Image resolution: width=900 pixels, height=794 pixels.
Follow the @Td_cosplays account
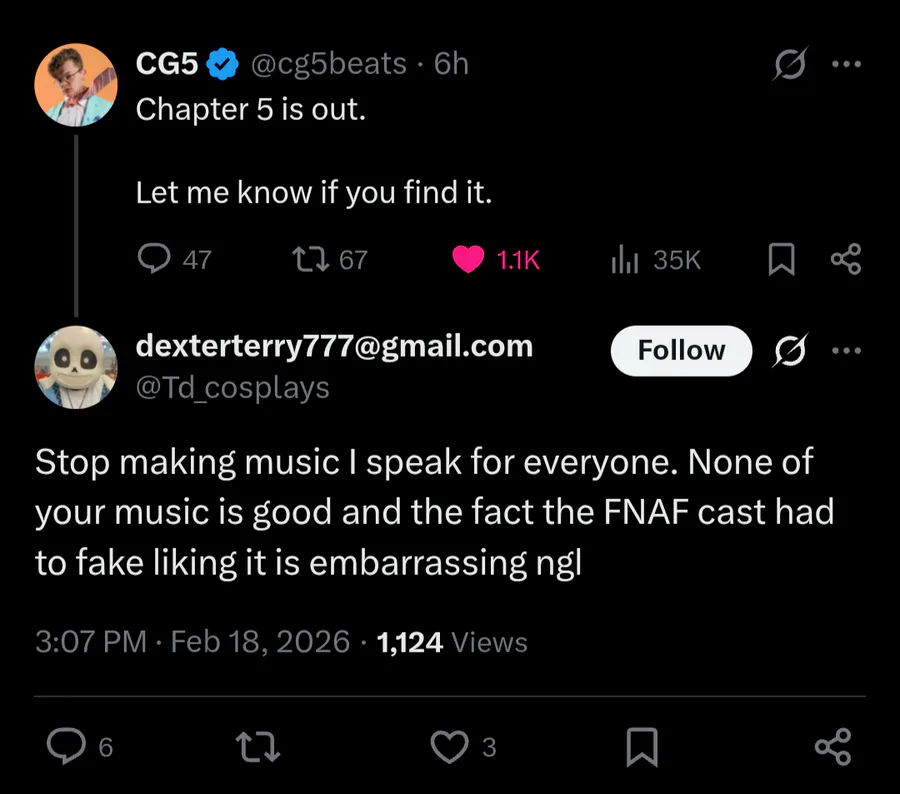coord(680,350)
